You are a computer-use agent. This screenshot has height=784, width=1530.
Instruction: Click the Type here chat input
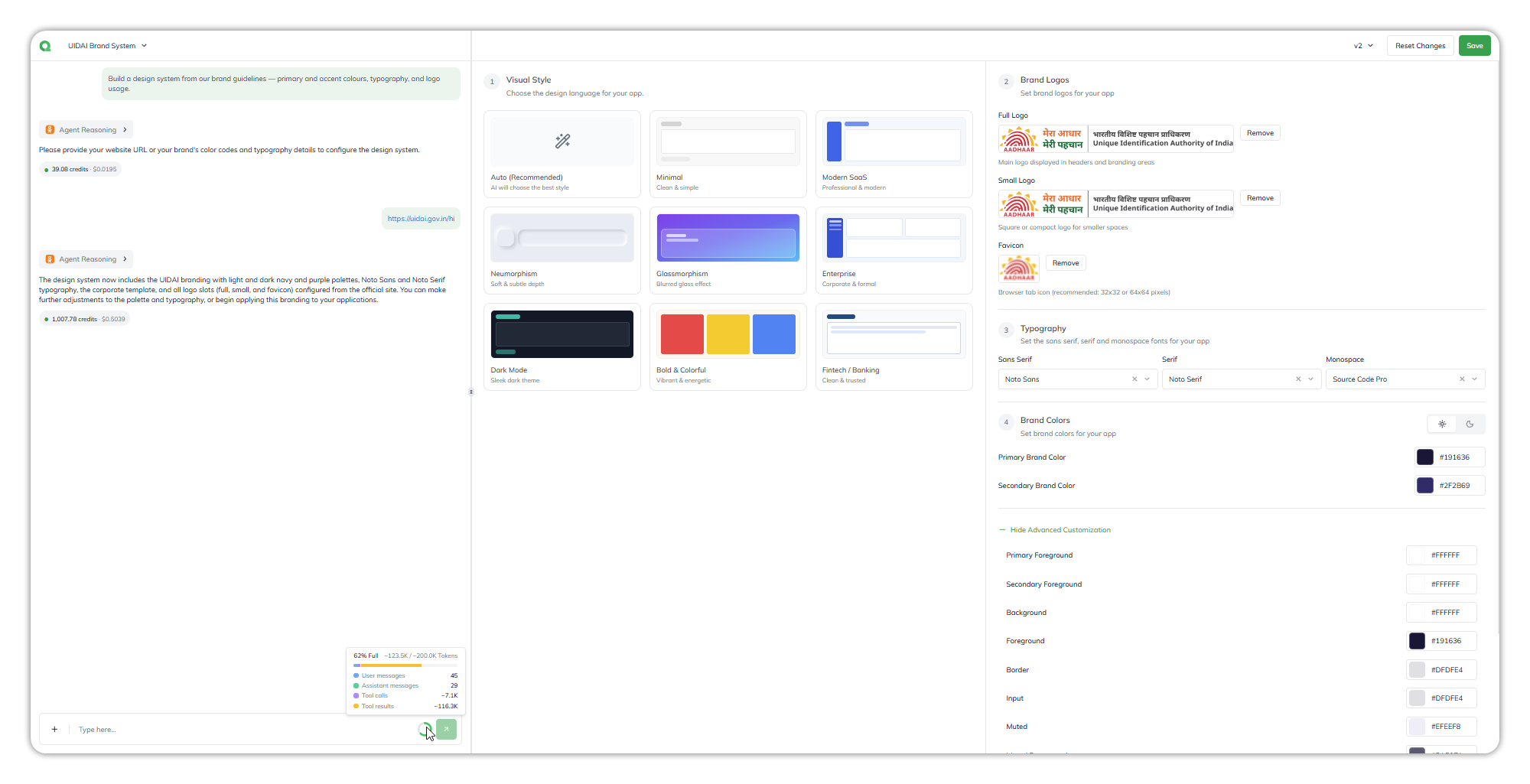[x=245, y=730]
